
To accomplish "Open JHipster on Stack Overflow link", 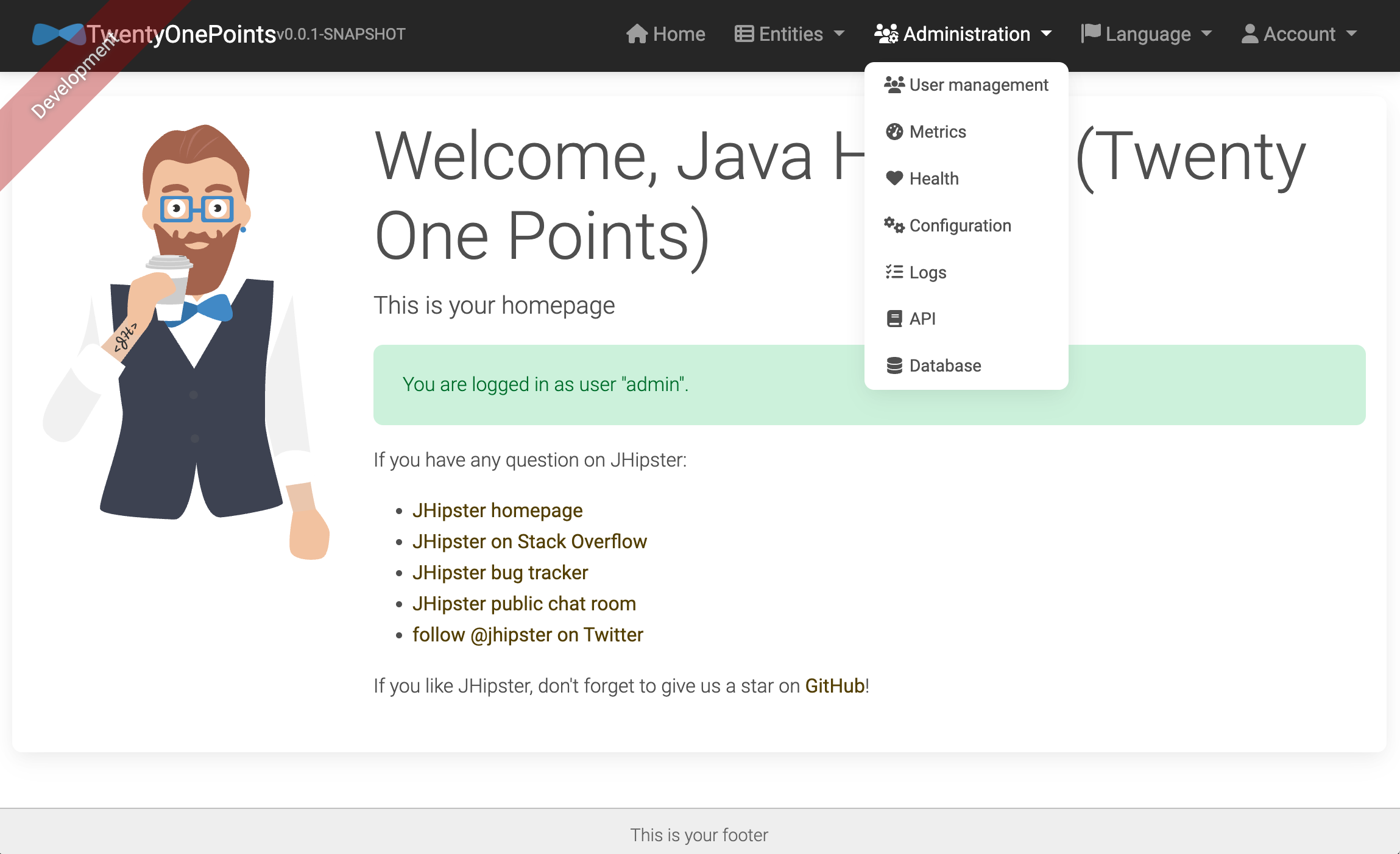I will 529,542.
